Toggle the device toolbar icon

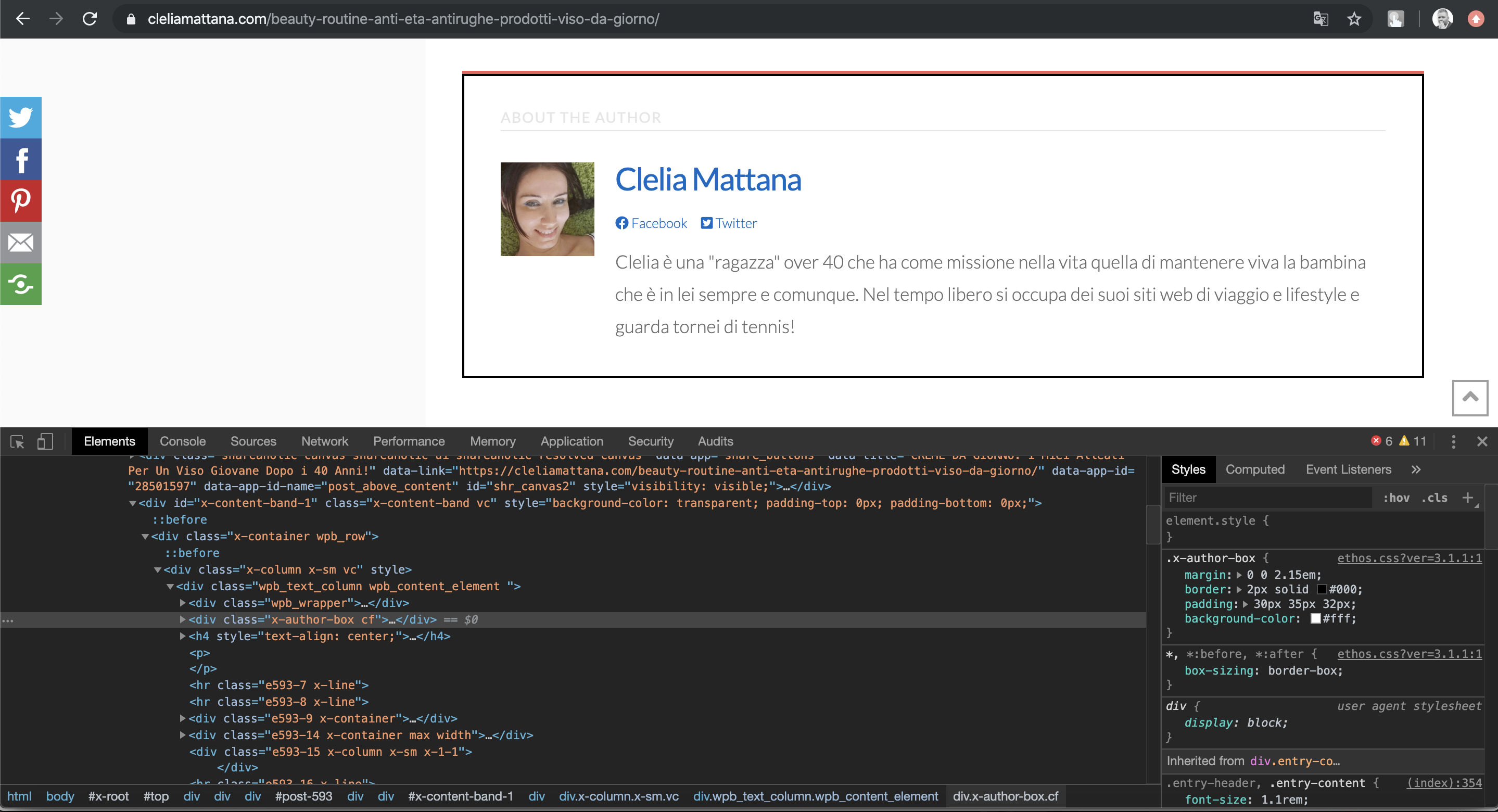[x=45, y=441]
